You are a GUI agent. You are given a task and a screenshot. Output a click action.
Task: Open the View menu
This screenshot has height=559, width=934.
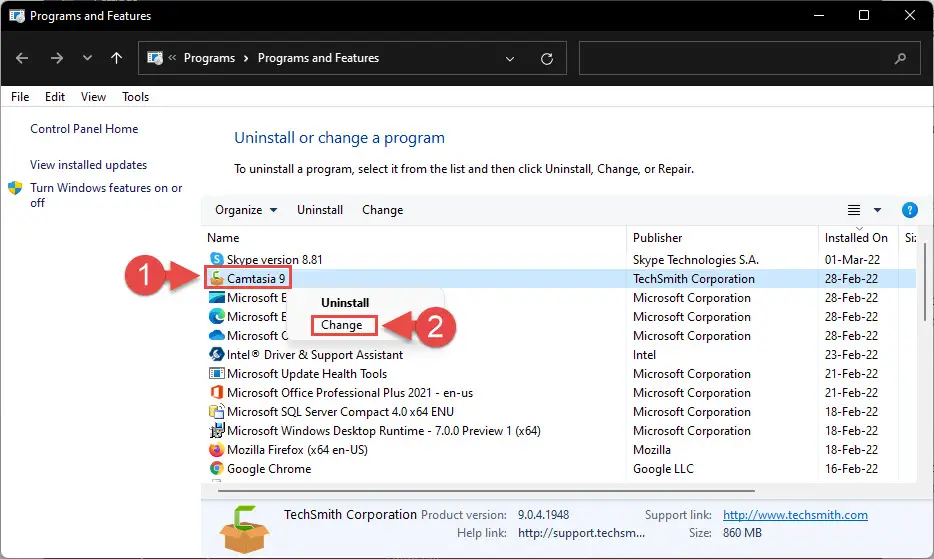[94, 97]
